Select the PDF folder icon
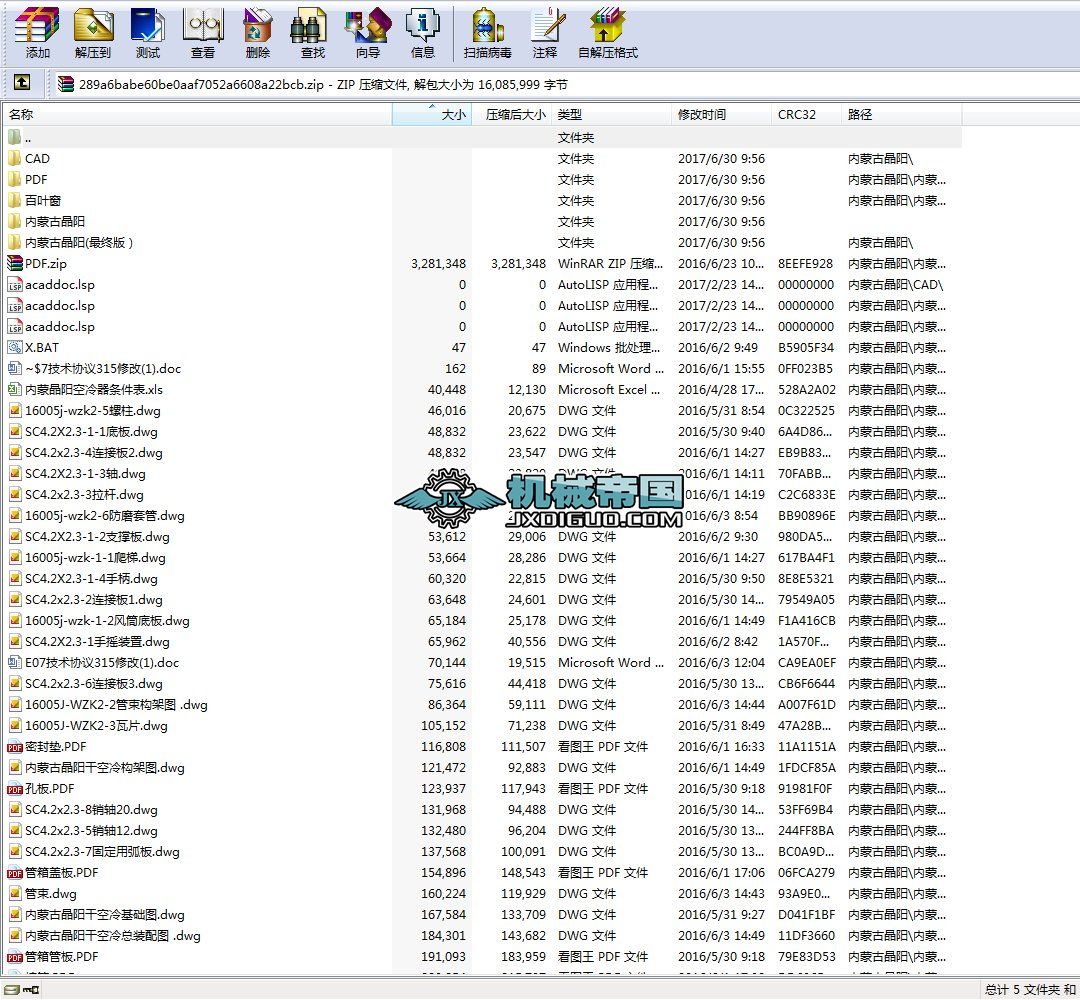 [x=14, y=179]
